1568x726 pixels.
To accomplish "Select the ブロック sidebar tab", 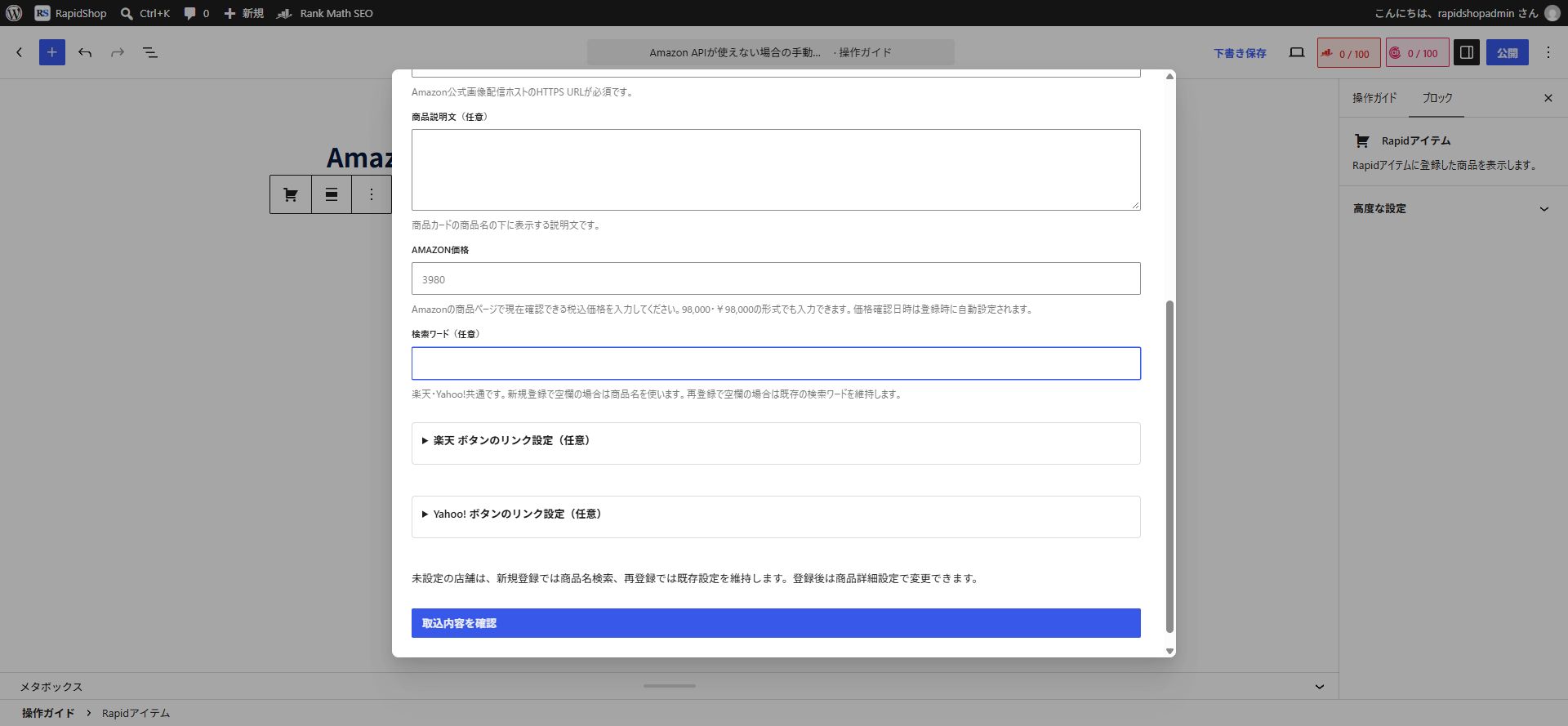I will 1437,98.
